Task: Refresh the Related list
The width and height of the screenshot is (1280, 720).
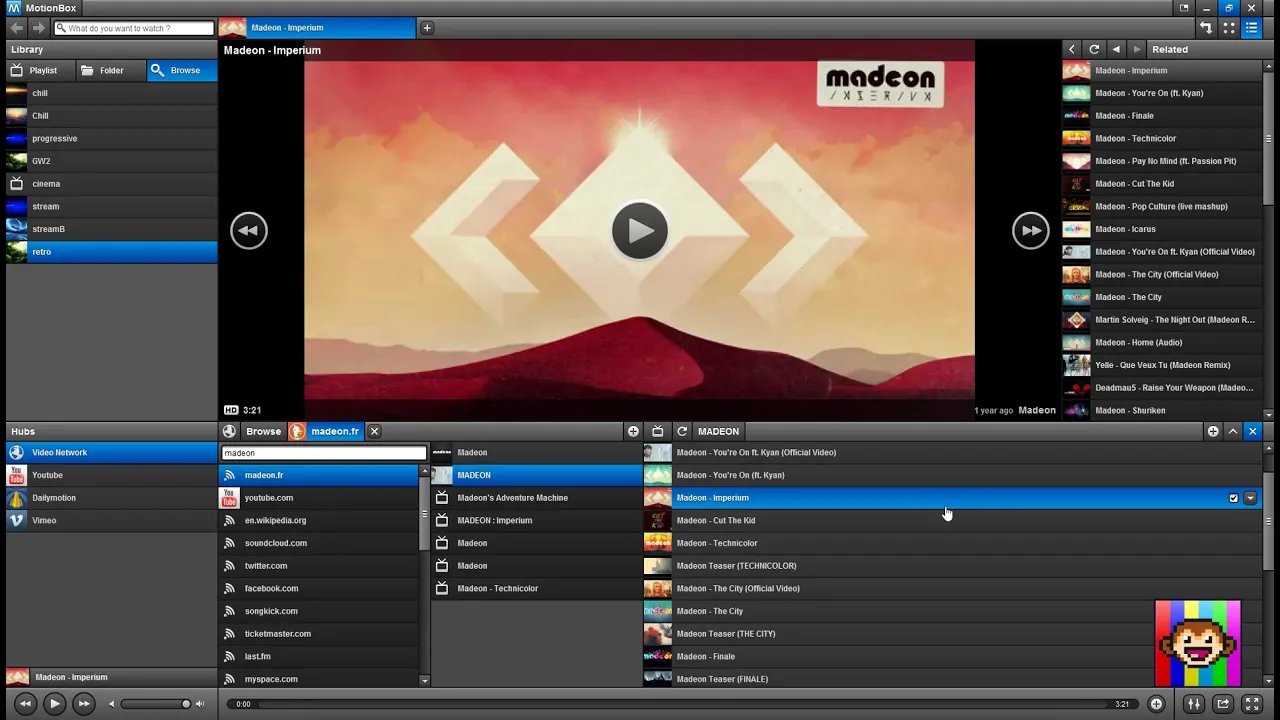Action: tap(1094, 49)
